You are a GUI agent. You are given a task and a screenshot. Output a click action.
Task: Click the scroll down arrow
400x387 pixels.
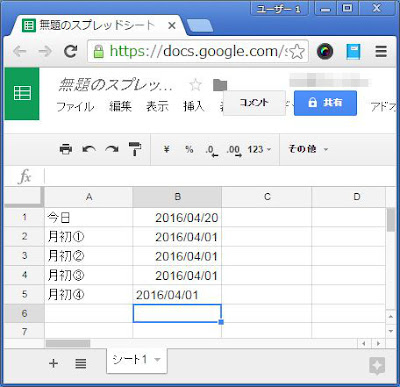pyautogui.click(x=391, y=331)
